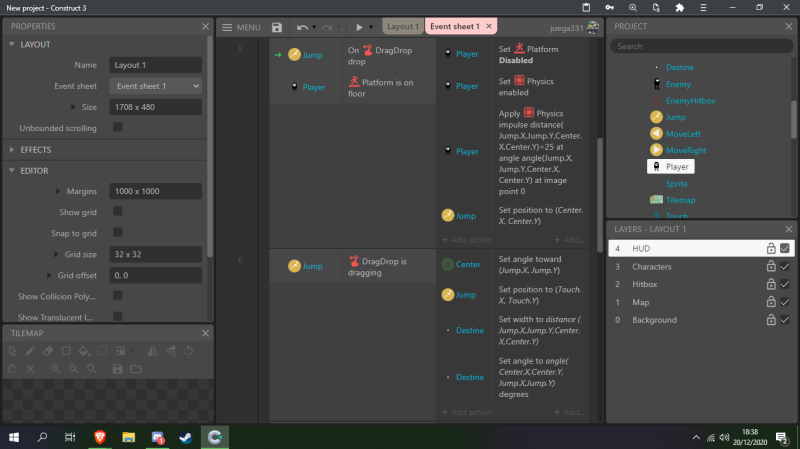Toggle Show Translucent checkbox
Image resolution: width=800 pixels, height=449 pixels.
(x=117, y=316)
